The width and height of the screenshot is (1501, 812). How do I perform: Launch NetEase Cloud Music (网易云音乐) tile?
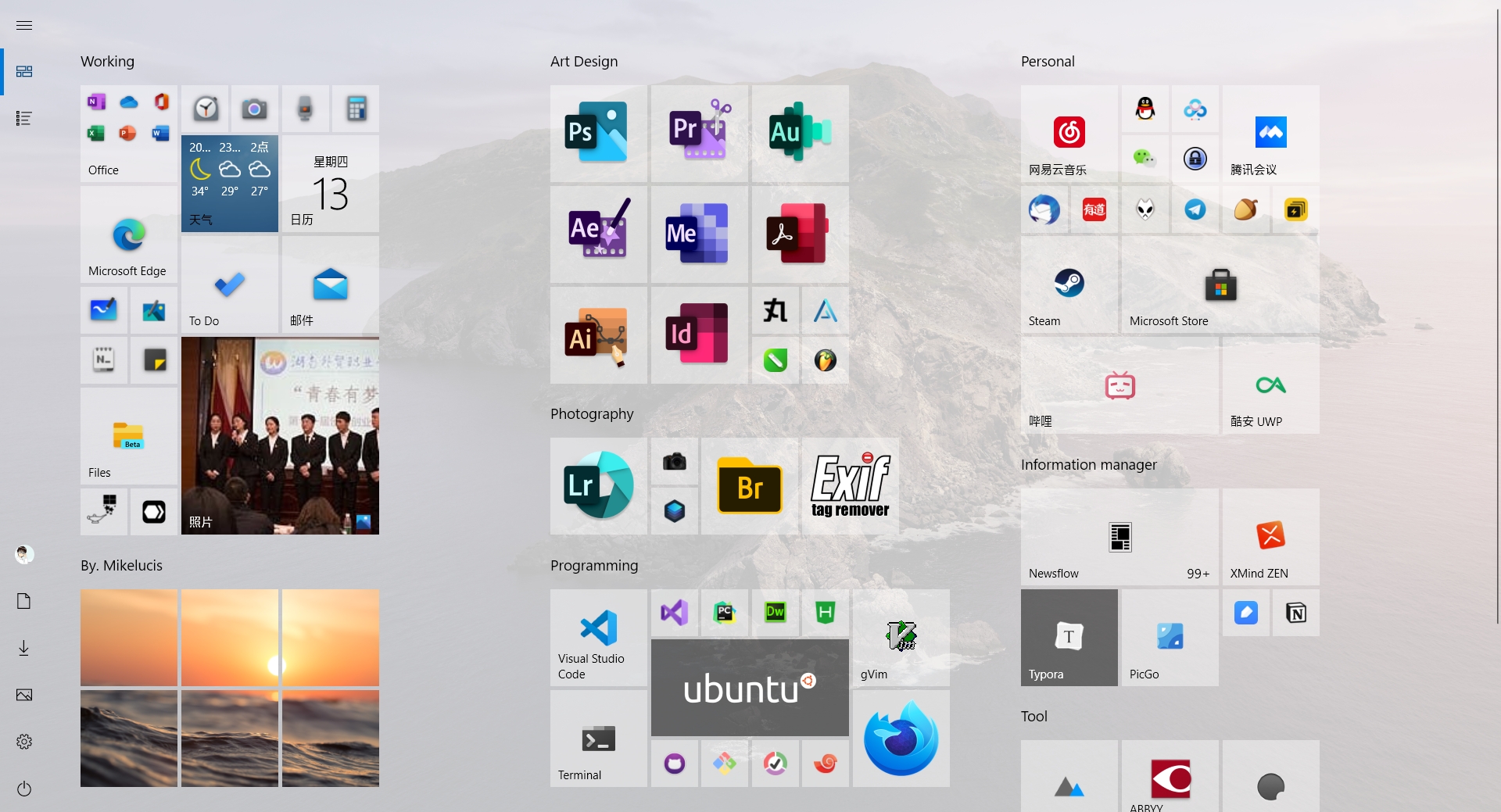pos(1069,134)
